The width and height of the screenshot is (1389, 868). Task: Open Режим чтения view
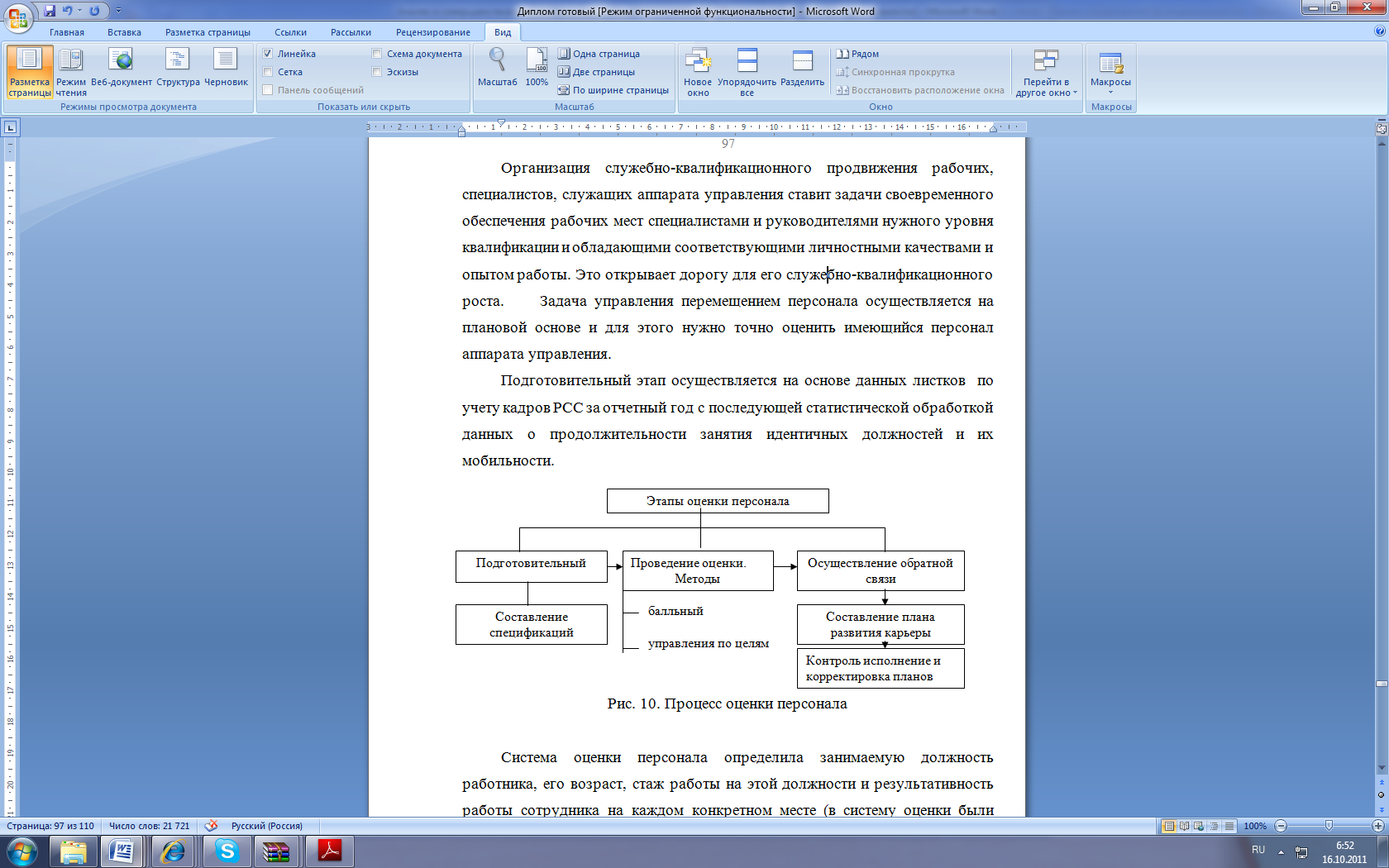click(x=71, y=72)
